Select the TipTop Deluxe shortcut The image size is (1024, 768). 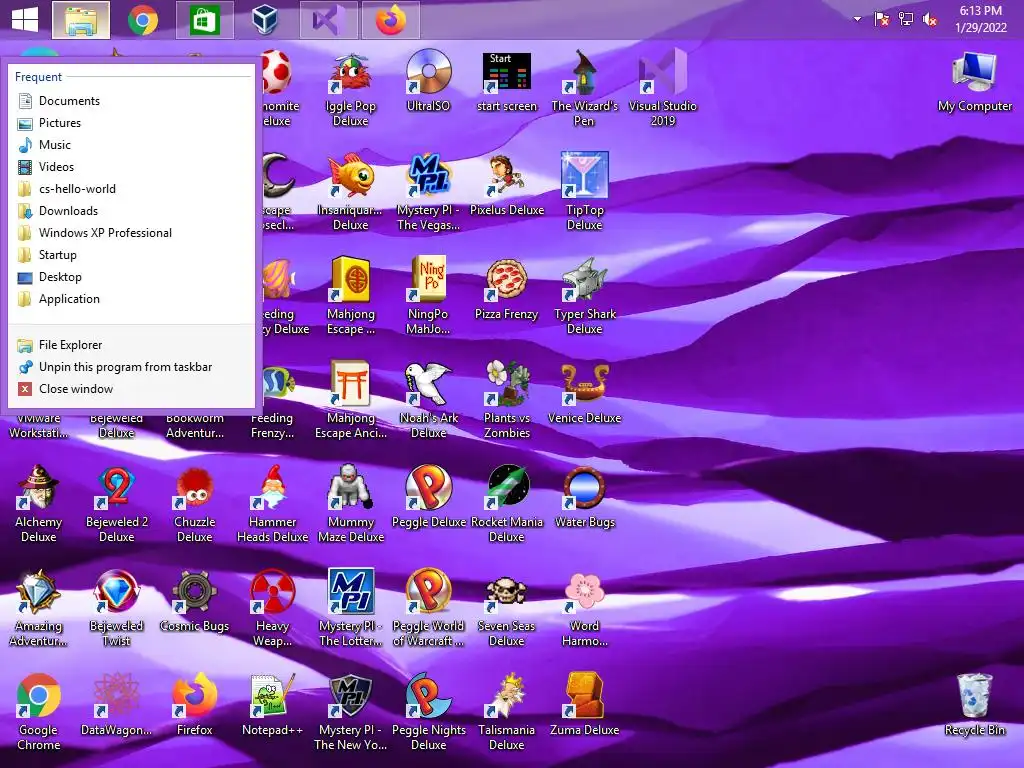pyautogui.click(x=584, y=193)
